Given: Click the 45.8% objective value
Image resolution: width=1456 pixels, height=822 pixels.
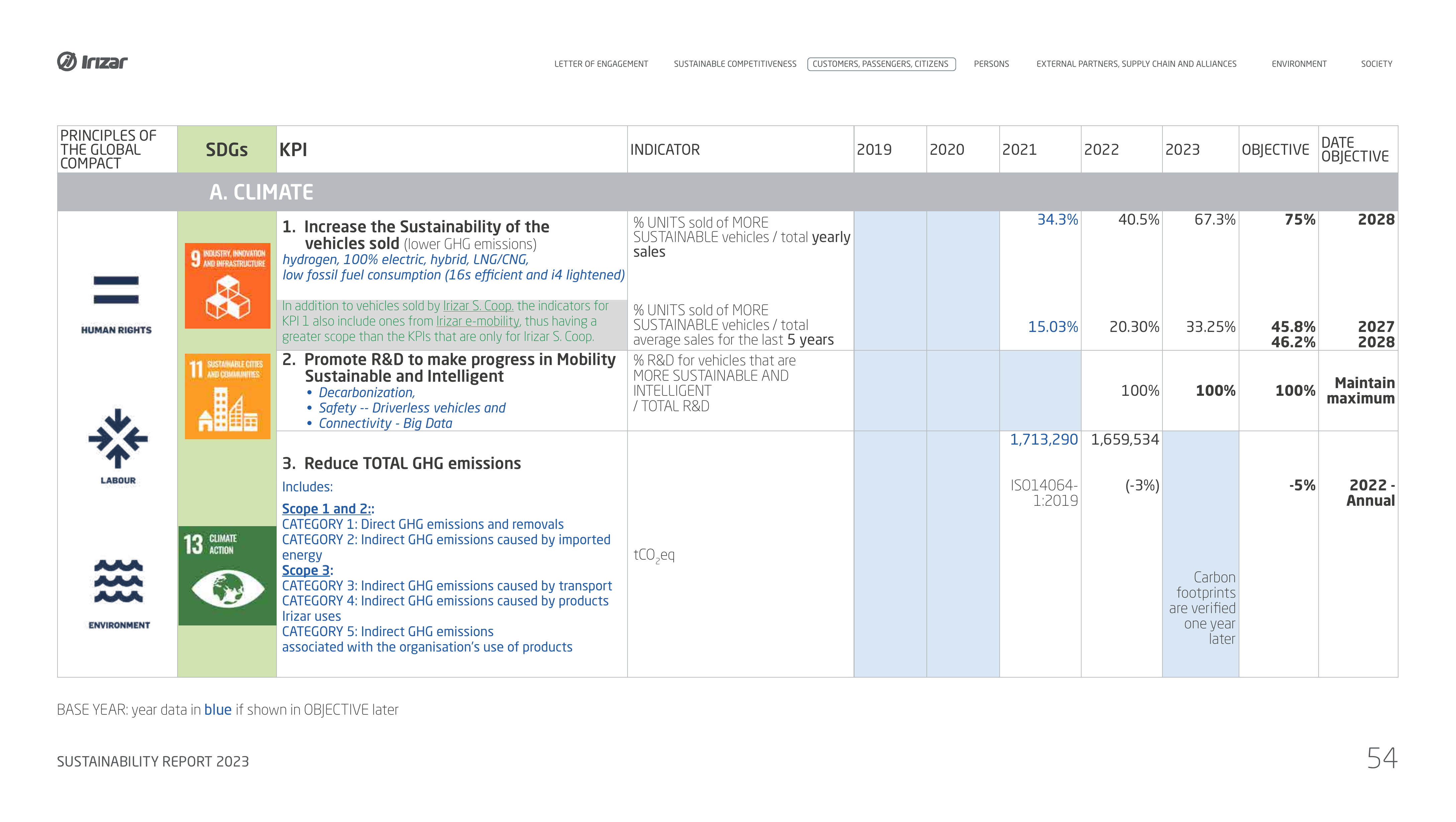Looking at the screenshot, I should [1293, 327].
